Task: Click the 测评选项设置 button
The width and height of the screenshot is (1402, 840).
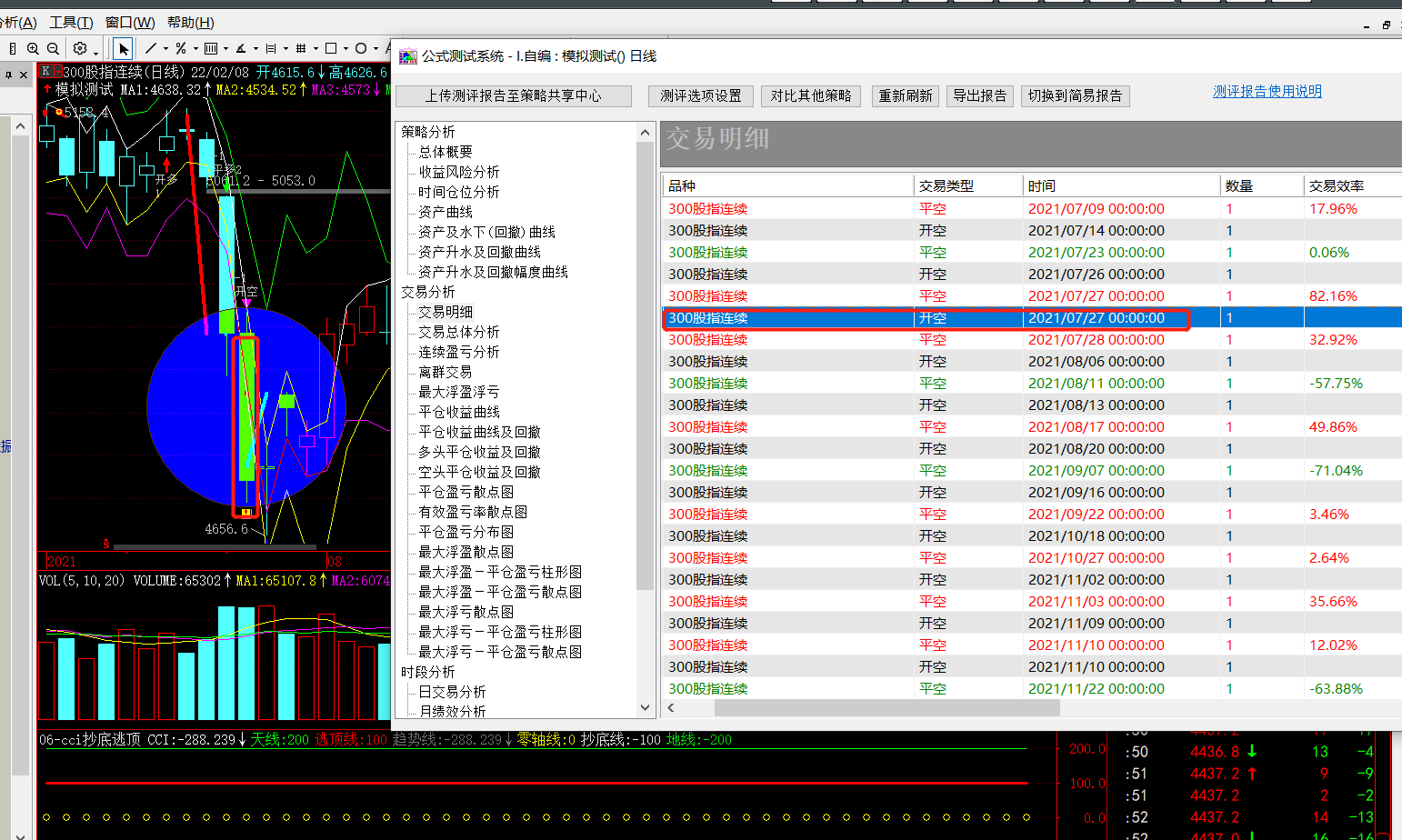Action: coord(701,95)
